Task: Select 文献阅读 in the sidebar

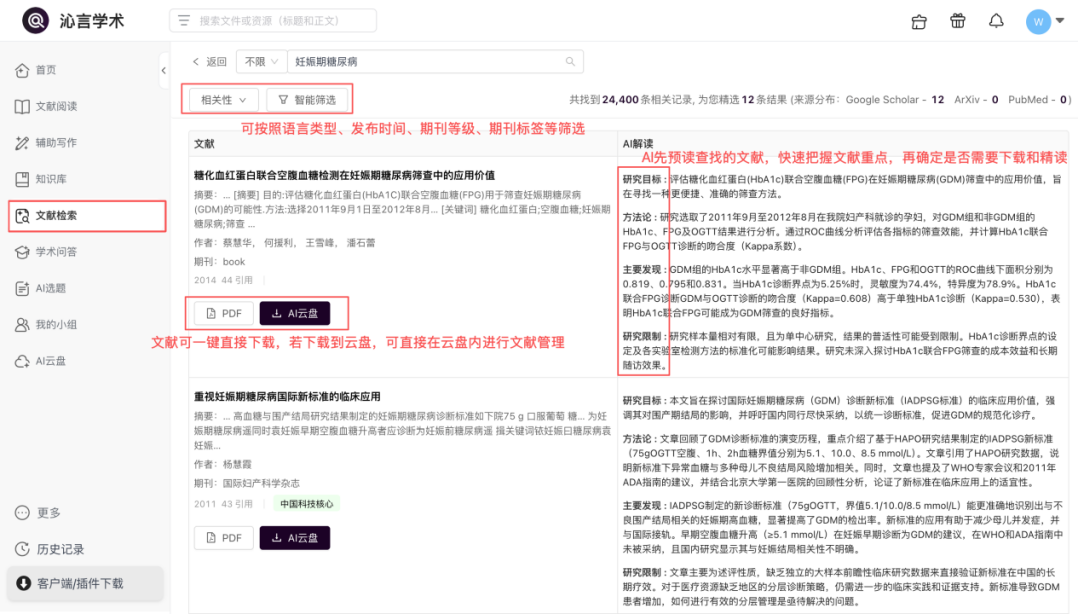Action: [56, 106]
